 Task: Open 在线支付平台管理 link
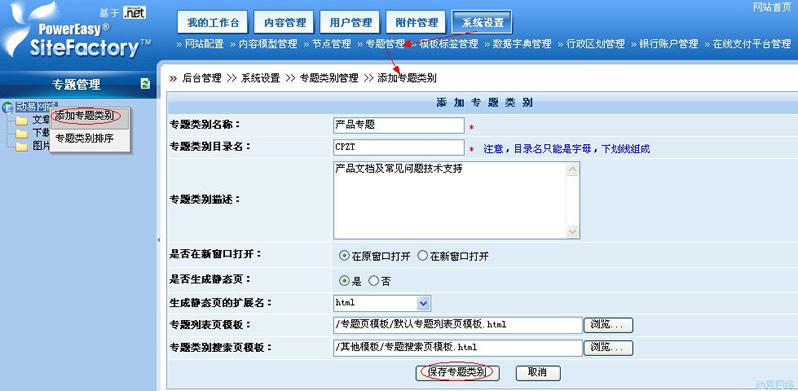(x=751, y=44)
